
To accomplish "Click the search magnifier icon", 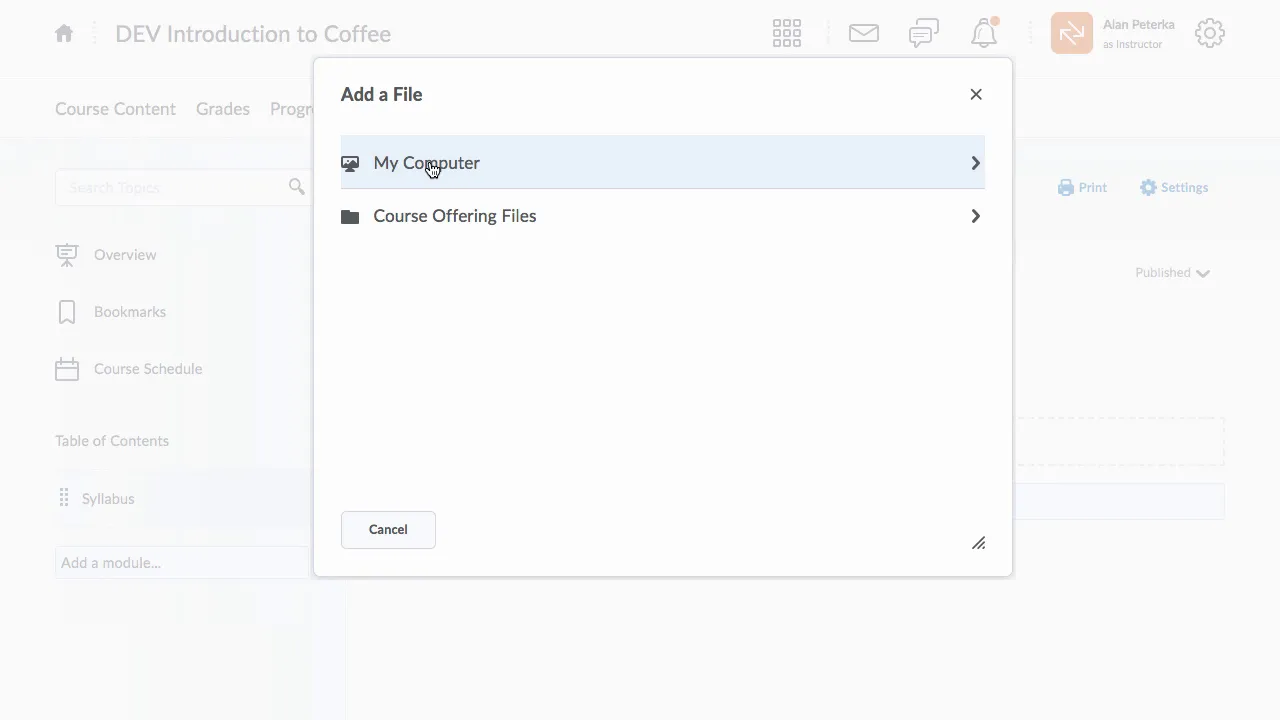I will click(x=297, y=187).
